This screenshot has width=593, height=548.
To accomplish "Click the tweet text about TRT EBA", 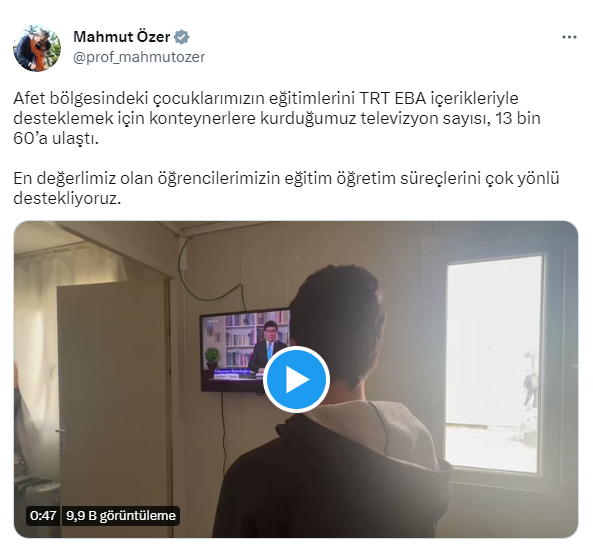I will click(x=277, y=118).
